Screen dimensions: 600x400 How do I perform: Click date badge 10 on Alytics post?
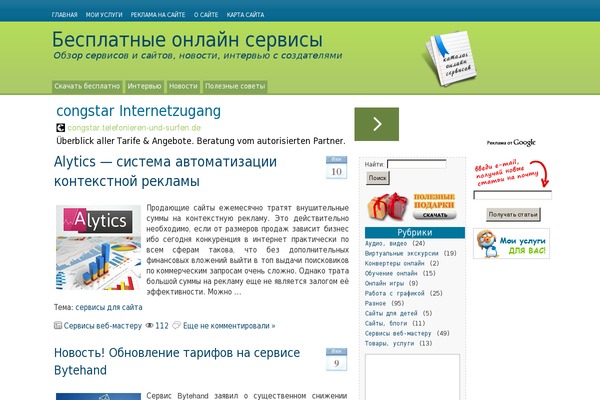pos(336,167)
